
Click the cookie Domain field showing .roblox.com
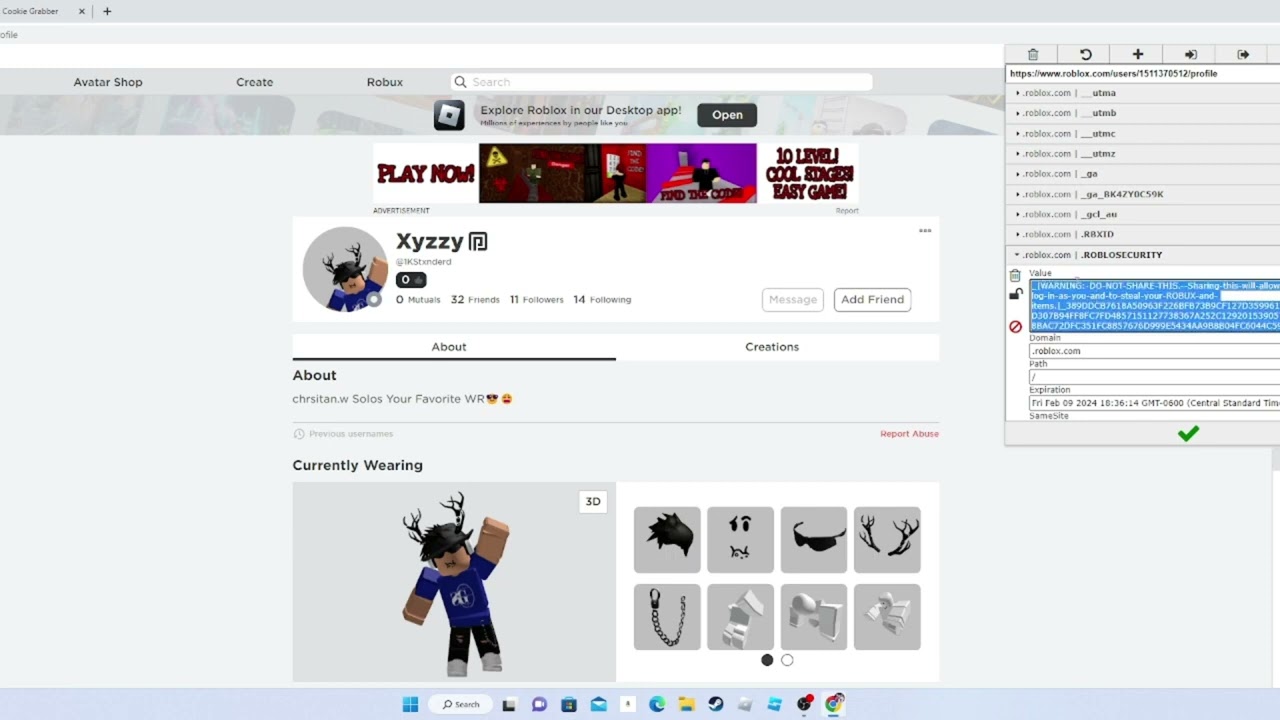pyautogui.click(x=1154, y=351)
